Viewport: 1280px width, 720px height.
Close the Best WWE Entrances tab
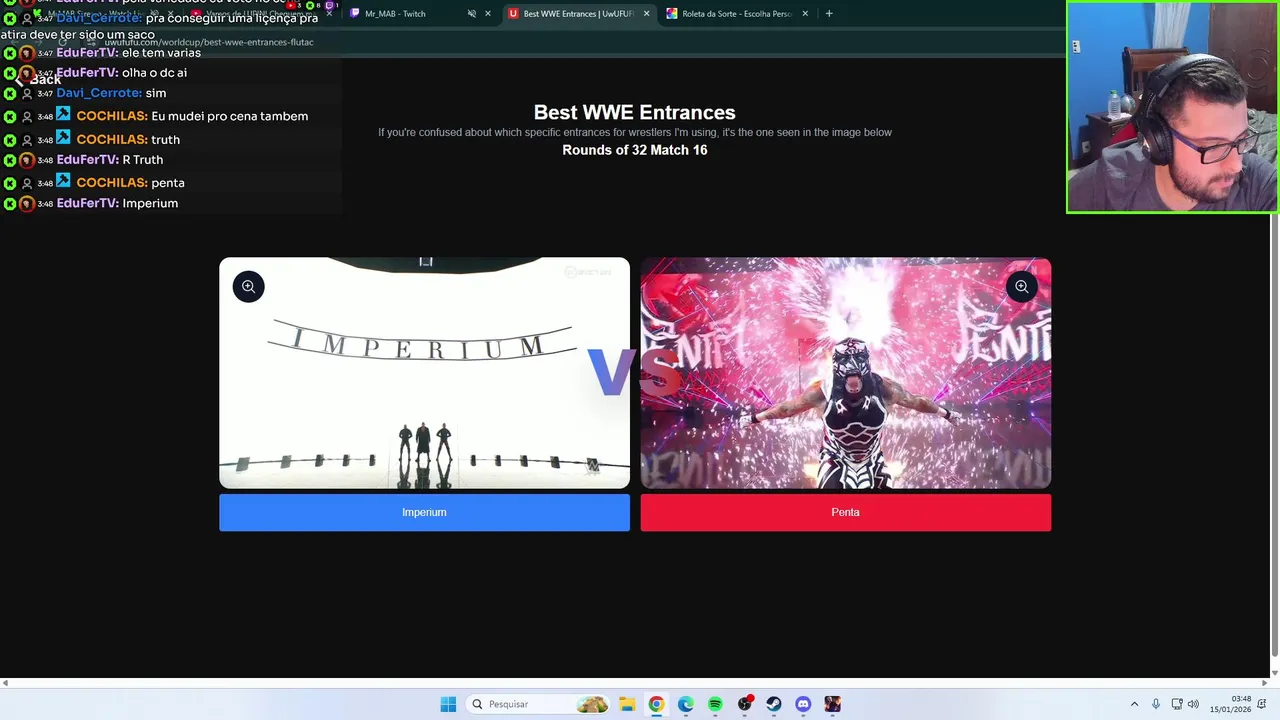coord(646,14)
